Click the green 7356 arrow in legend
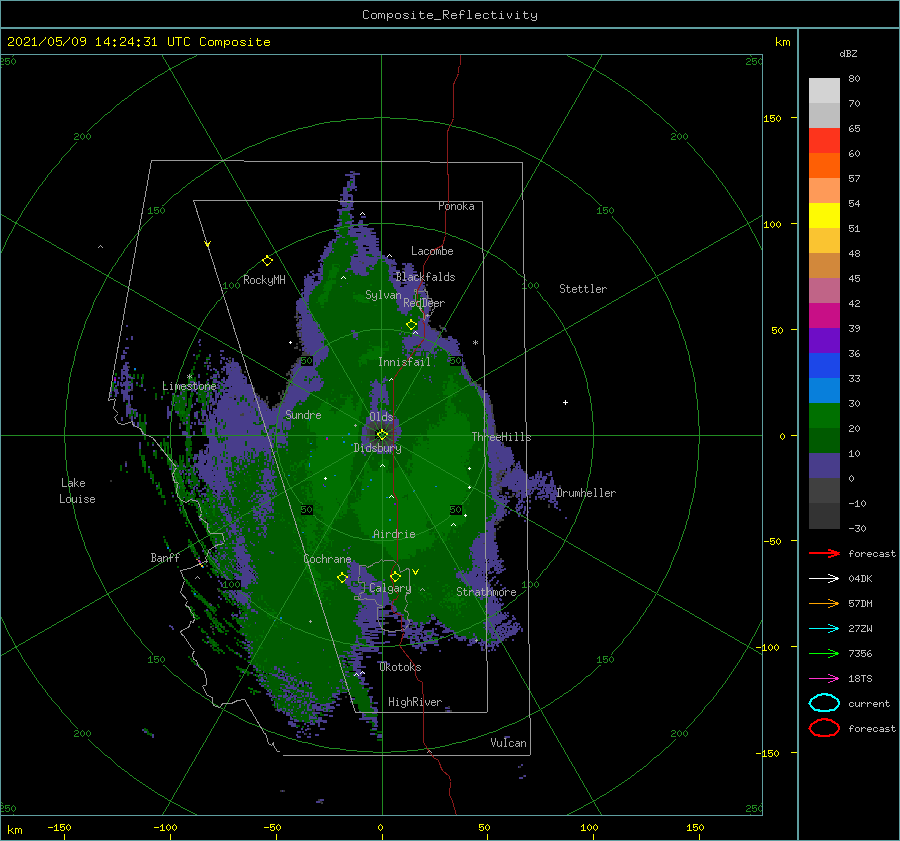Image resolution: width=900 pixels, height=841 pixels. (x=824, y=653)
